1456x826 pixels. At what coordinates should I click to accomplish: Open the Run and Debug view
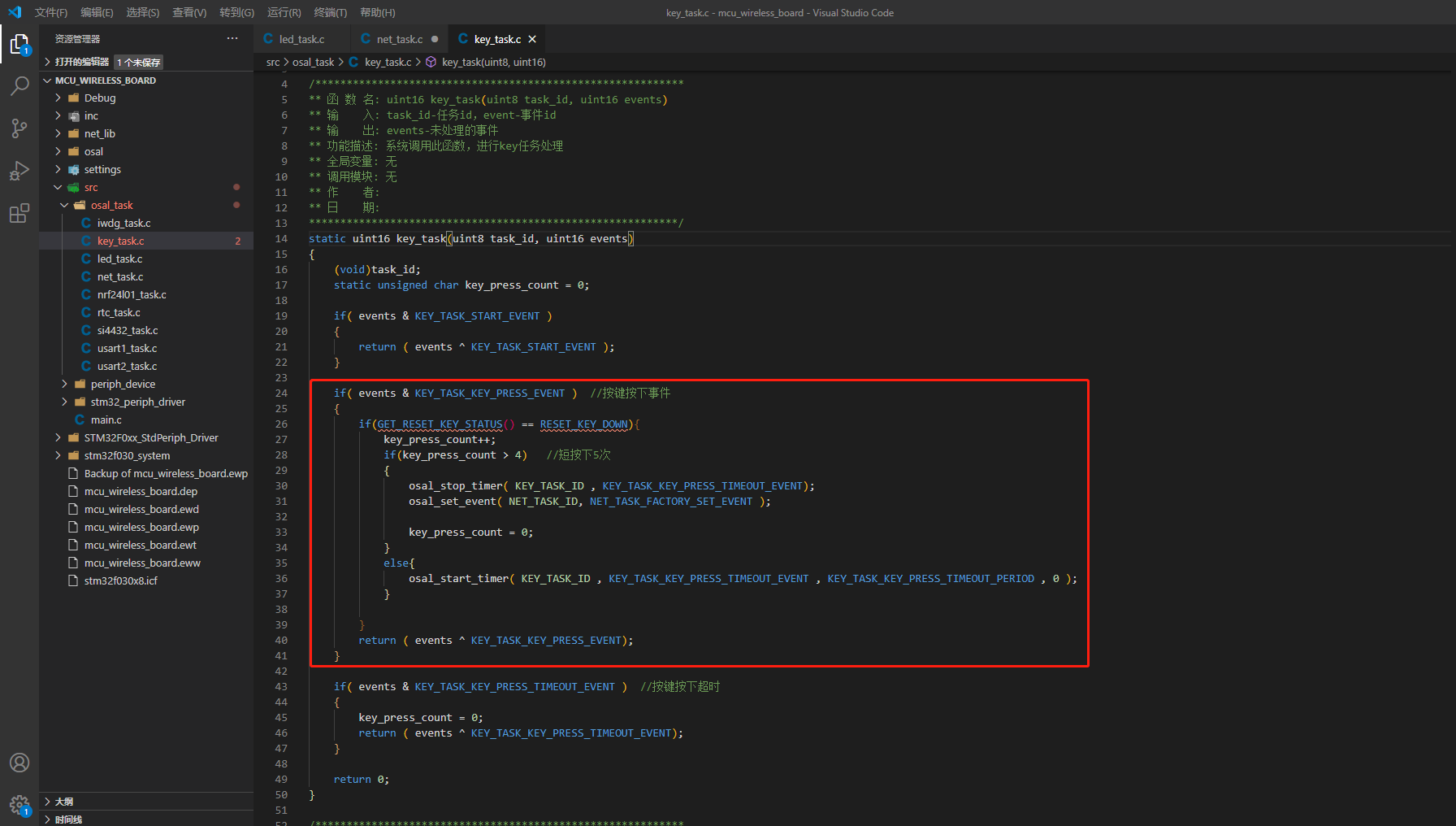tap(19, 171)
